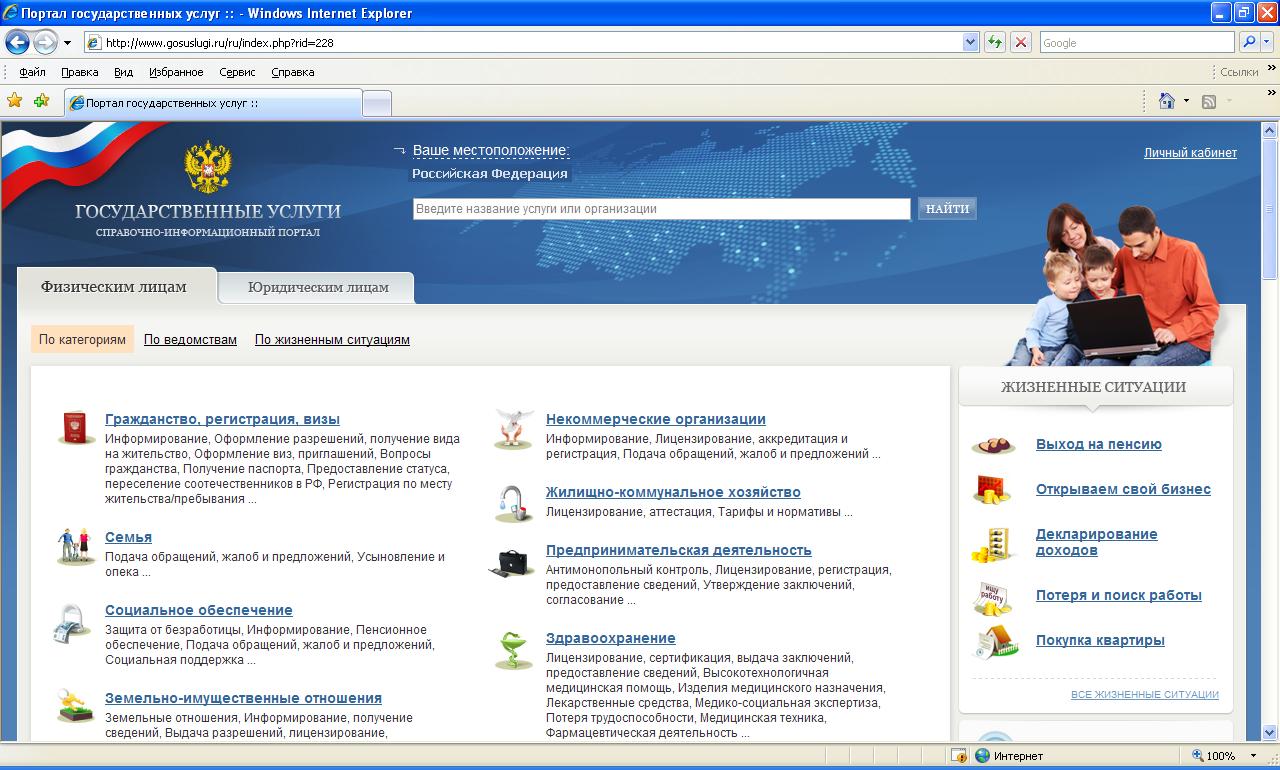Click the green medical snake icon for Здравоохранение
1280x770 pixels.
point(513,650)
